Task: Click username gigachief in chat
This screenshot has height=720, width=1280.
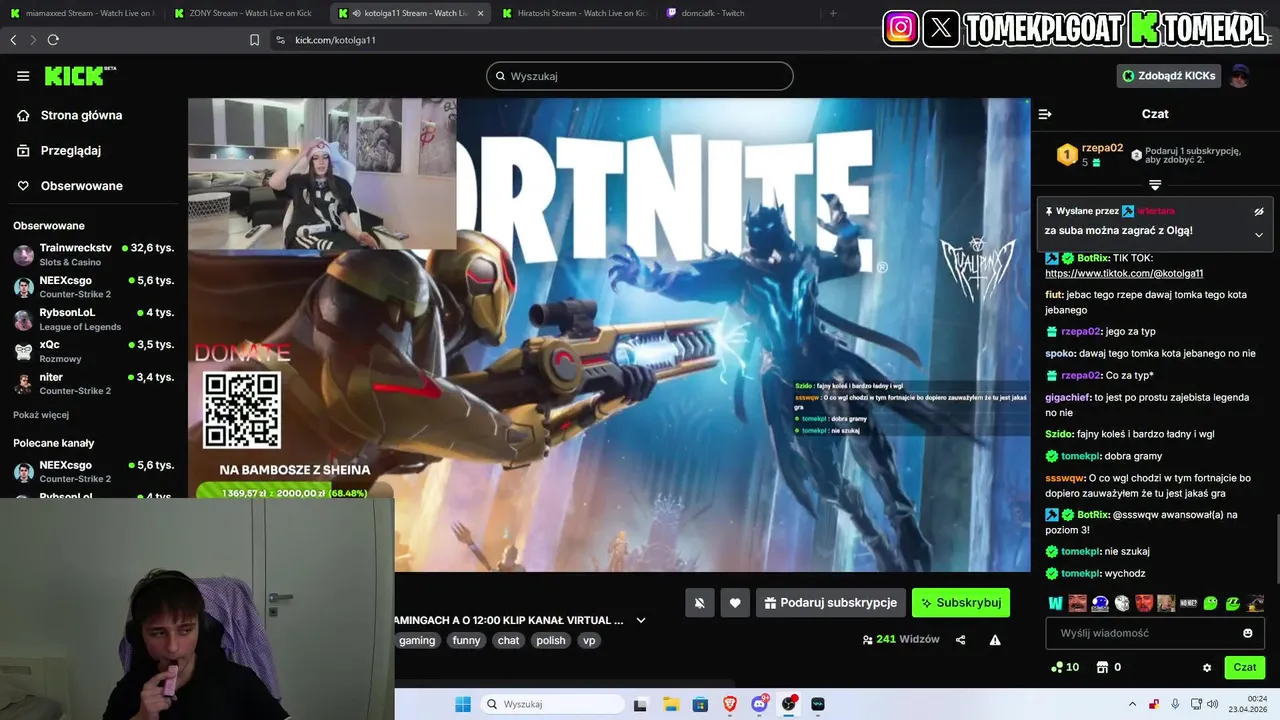Action: click(1068, 397)
